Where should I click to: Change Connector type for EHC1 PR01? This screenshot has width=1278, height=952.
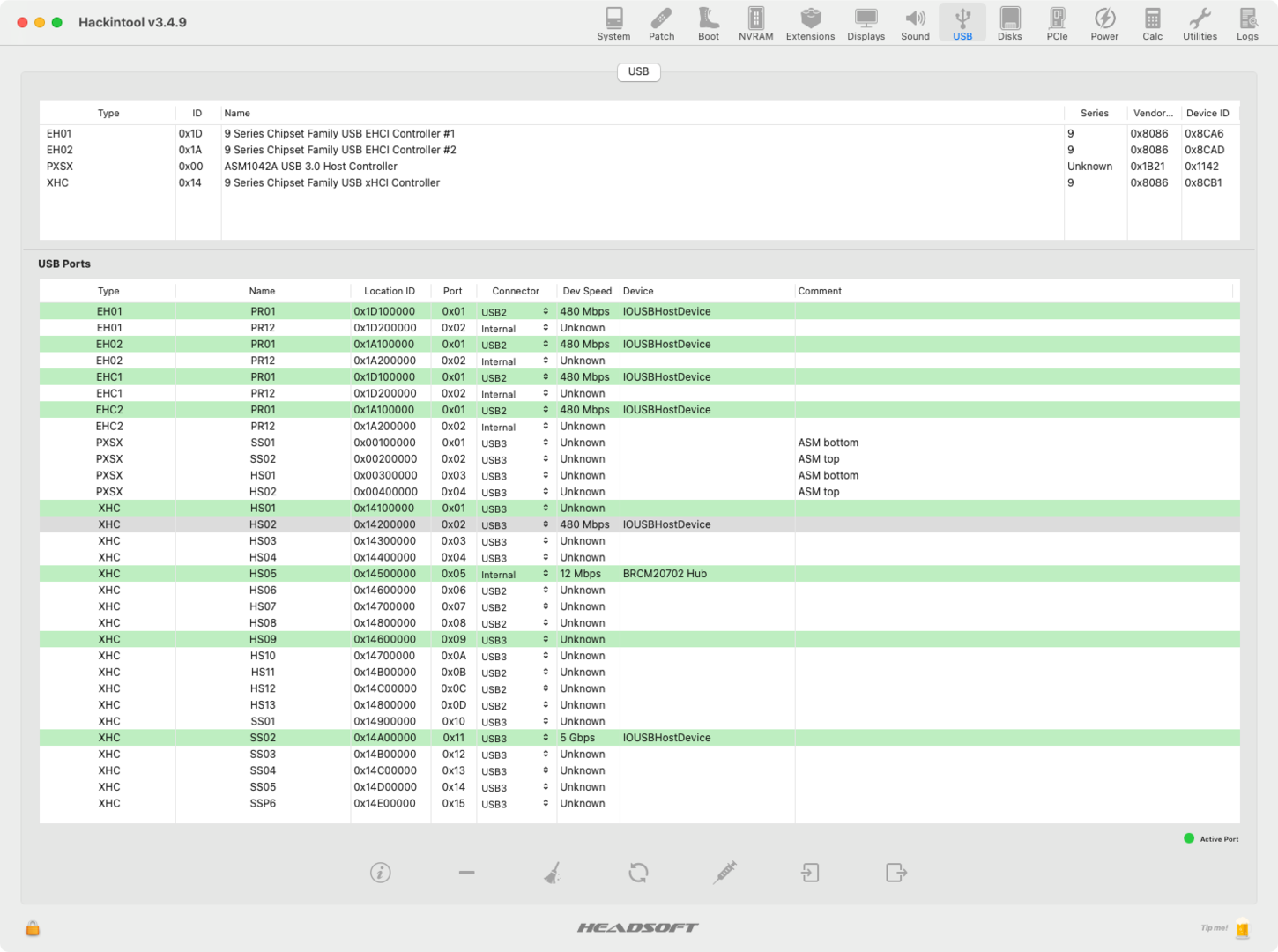515,377
